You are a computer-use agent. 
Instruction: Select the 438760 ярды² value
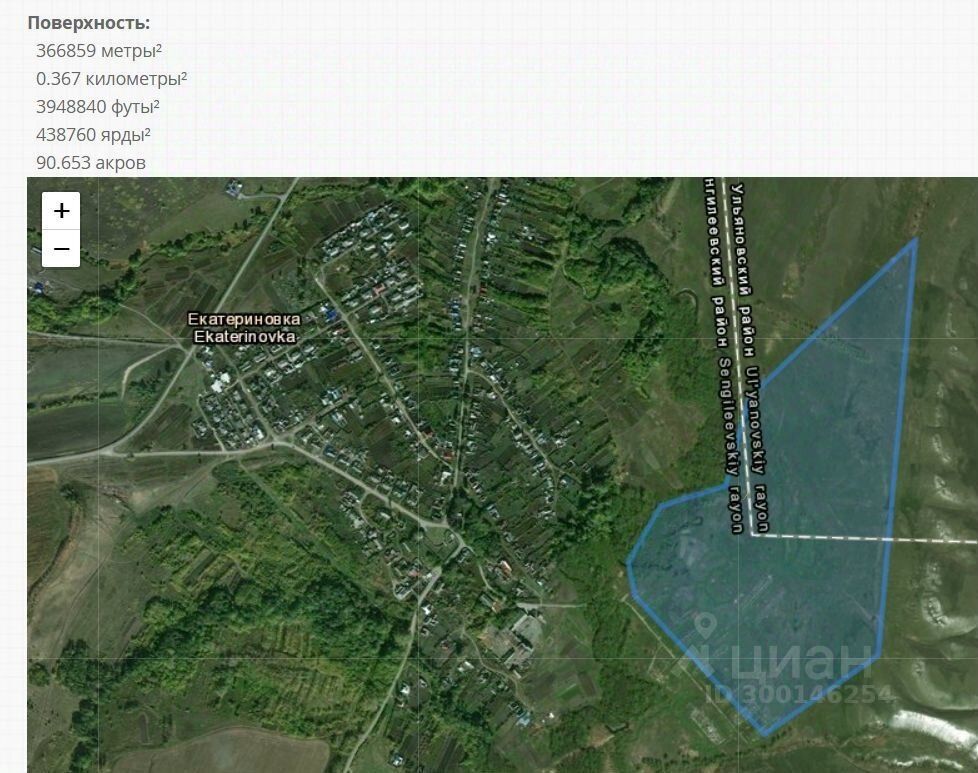tap(93, 135)
